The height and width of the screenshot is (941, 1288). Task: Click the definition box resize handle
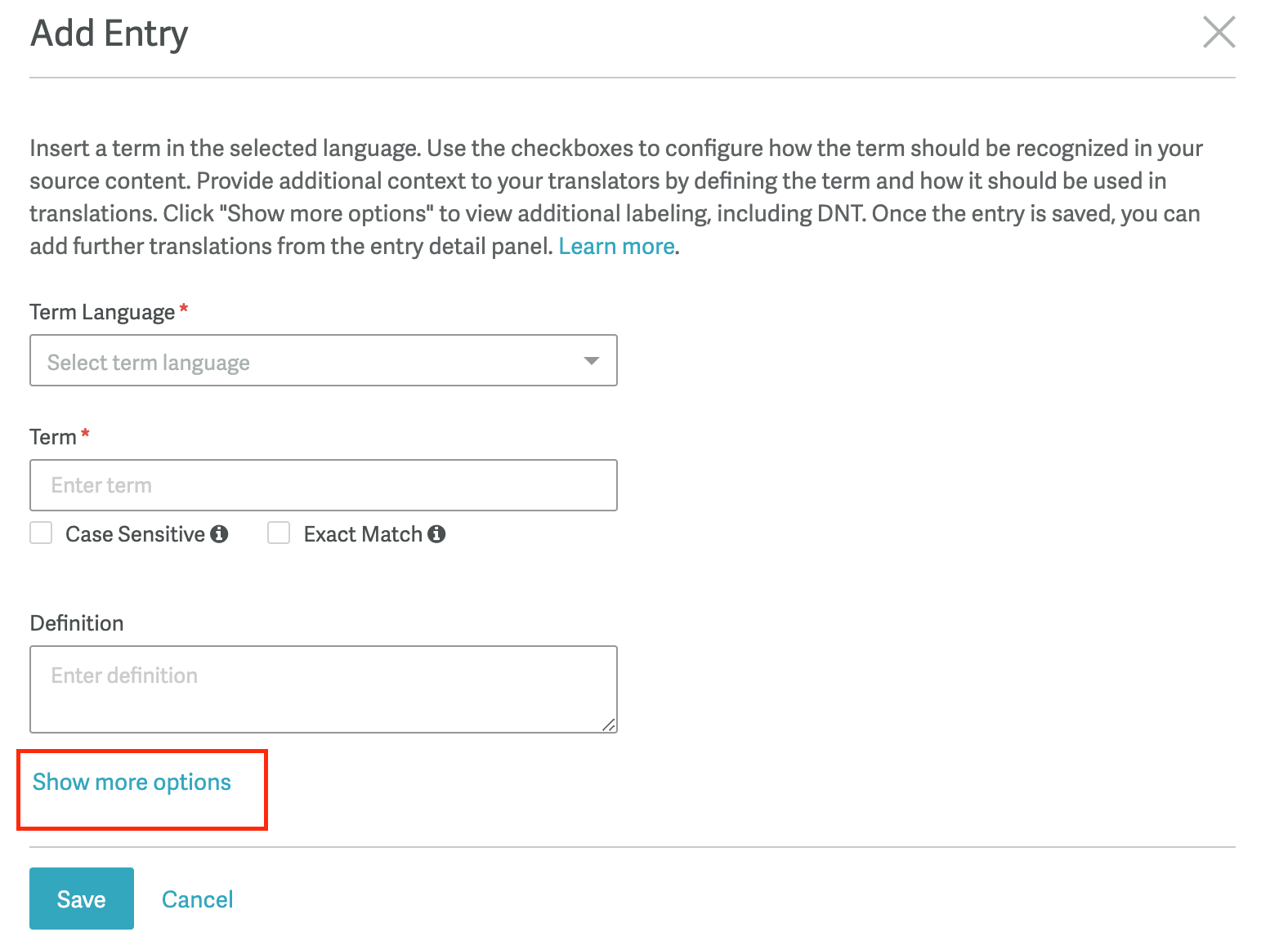(609, 725)
